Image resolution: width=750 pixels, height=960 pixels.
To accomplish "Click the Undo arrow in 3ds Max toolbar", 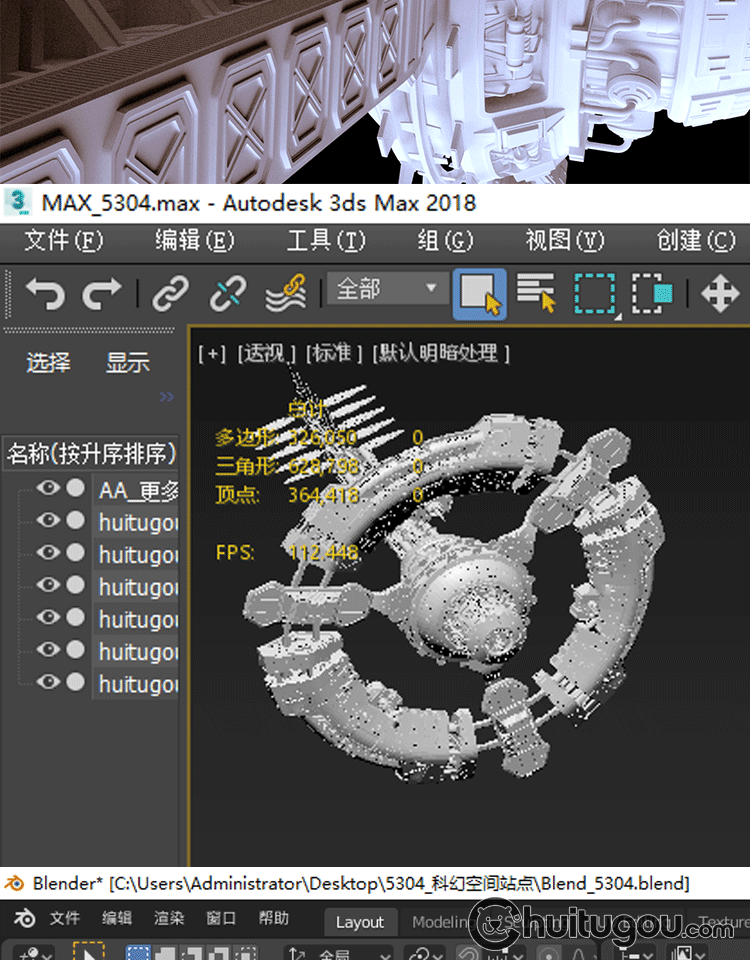I will (x=45, y=293).
